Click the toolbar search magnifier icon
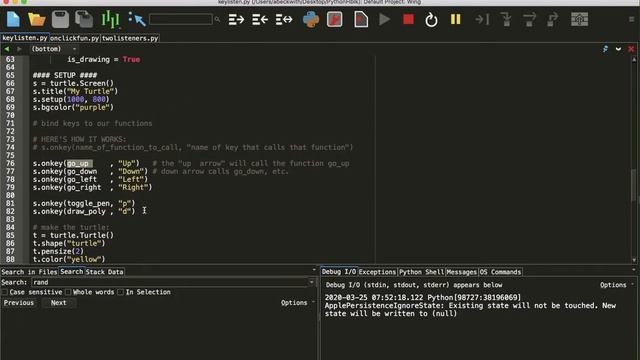 [x=217, y=19]
